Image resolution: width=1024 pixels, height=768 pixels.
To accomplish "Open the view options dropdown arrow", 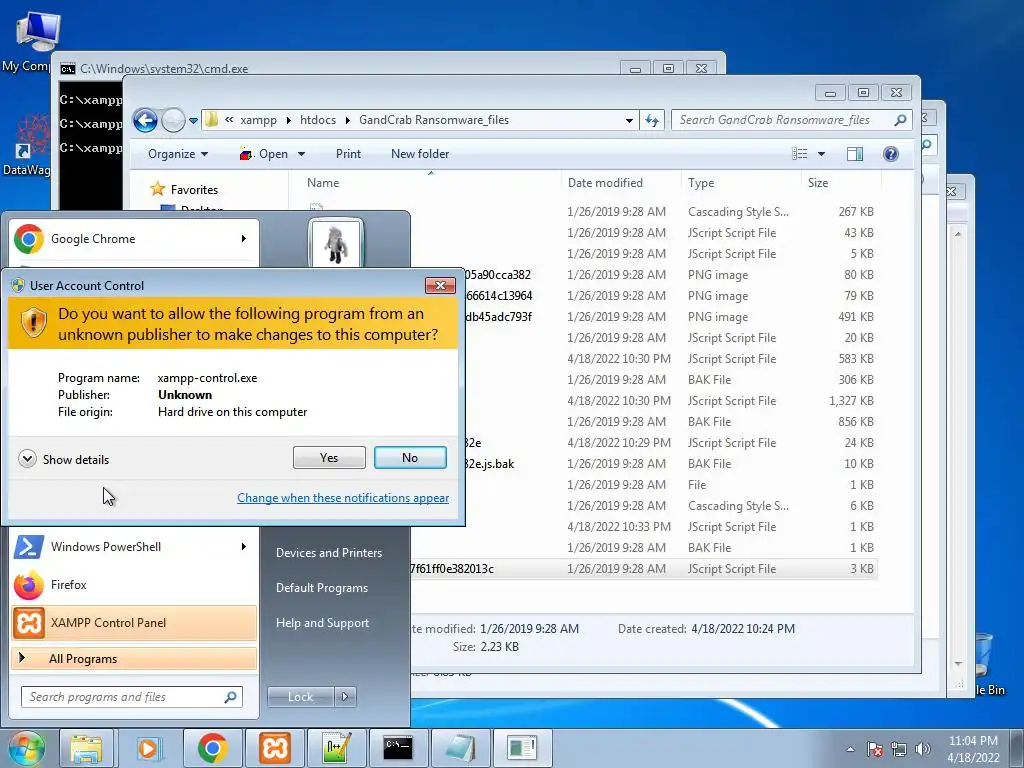I will point(822,154).
